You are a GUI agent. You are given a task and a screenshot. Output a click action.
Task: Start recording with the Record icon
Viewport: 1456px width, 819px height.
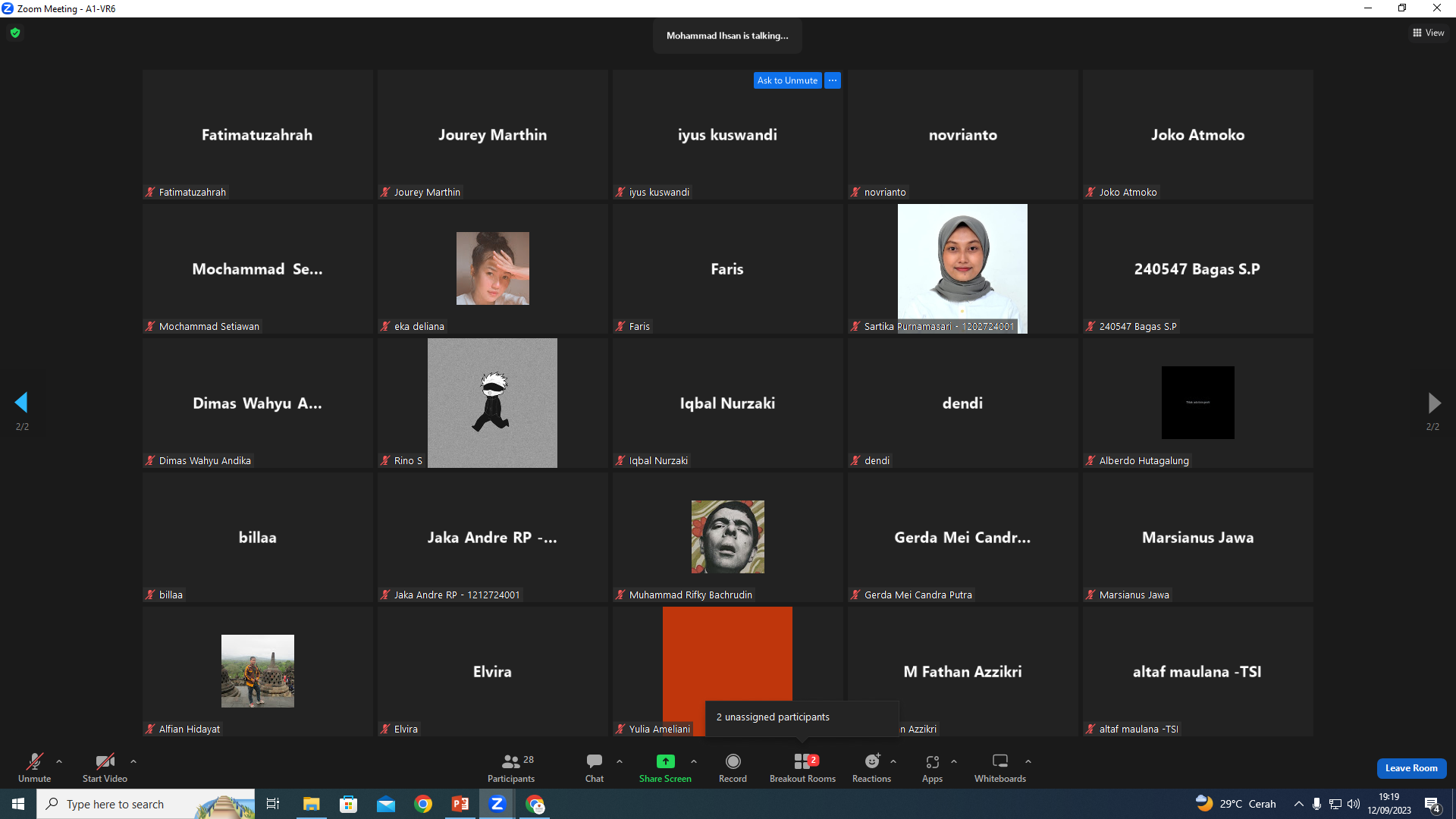[x=733, y=761]
